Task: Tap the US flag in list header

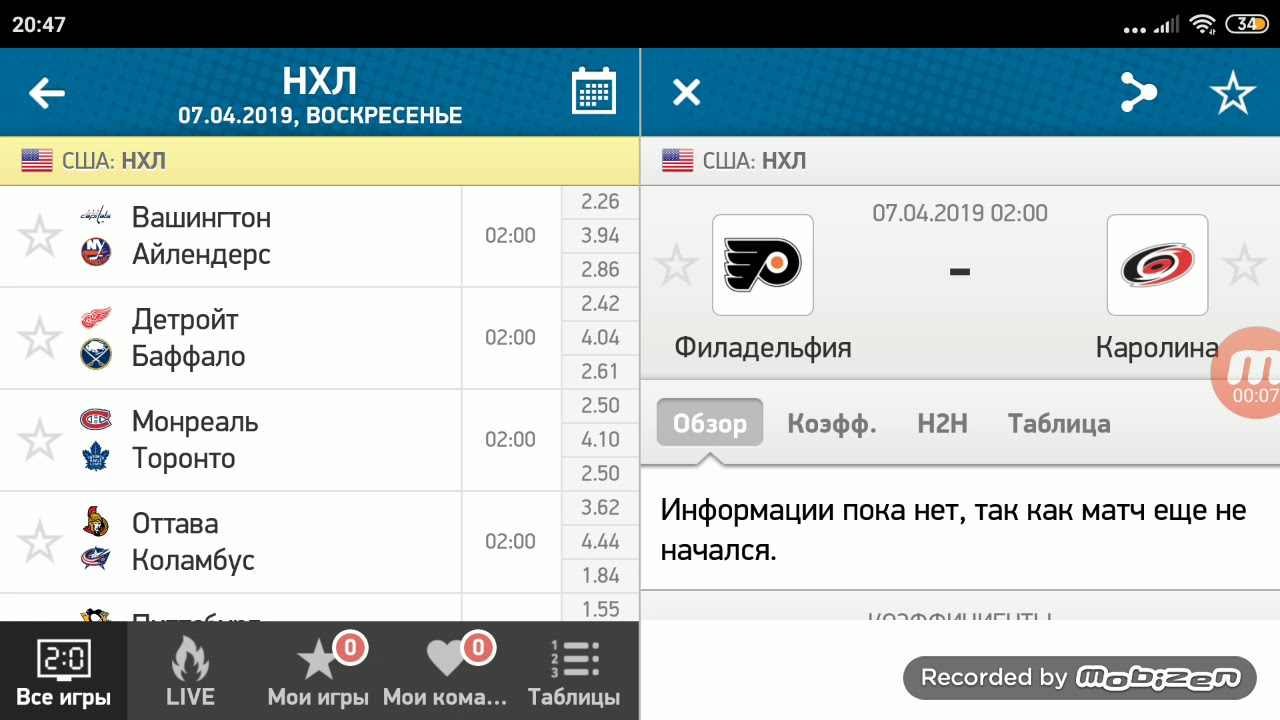Action: pos(37,161)
